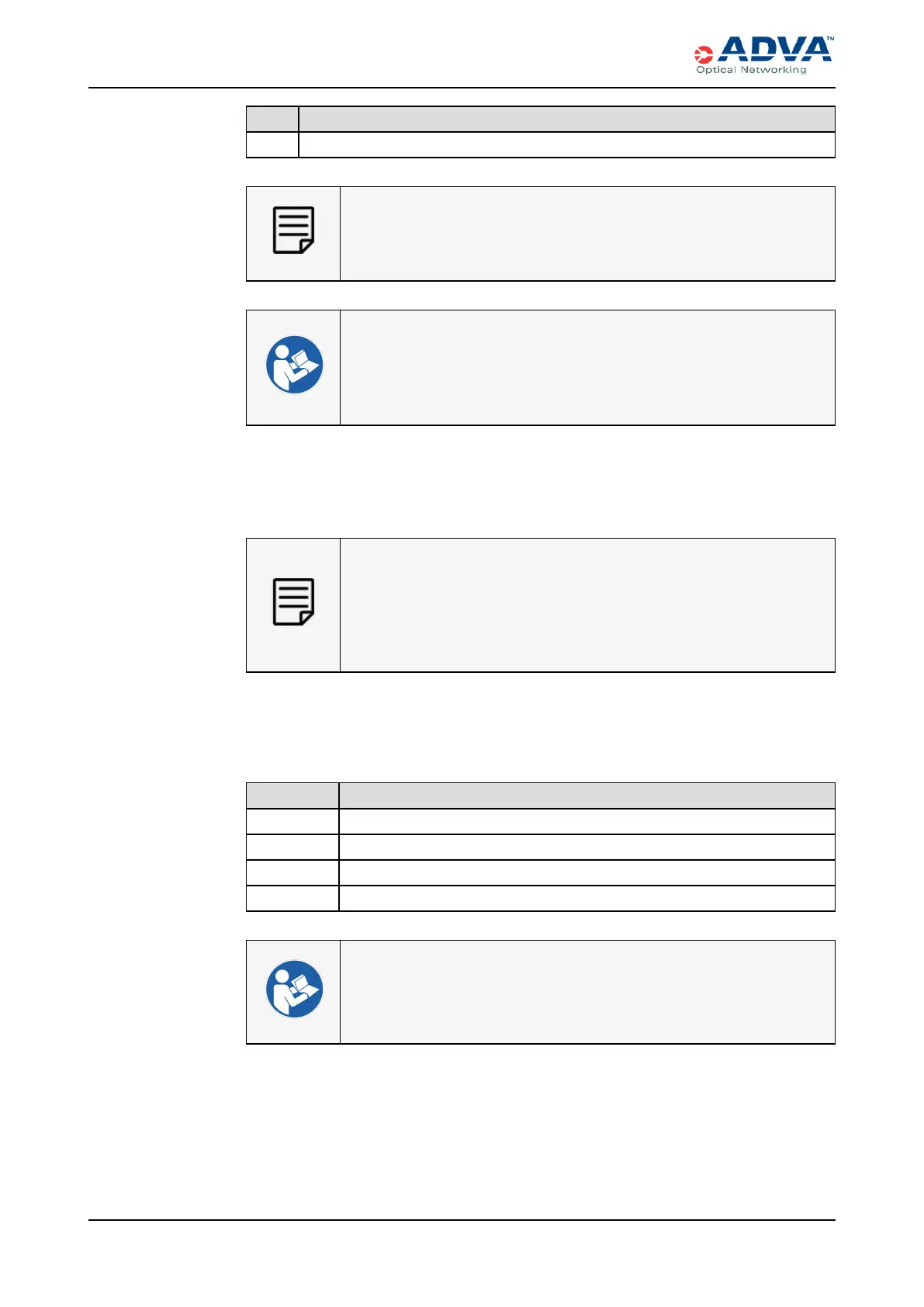Select the wide header cell of the five-row table

point(587,796)
